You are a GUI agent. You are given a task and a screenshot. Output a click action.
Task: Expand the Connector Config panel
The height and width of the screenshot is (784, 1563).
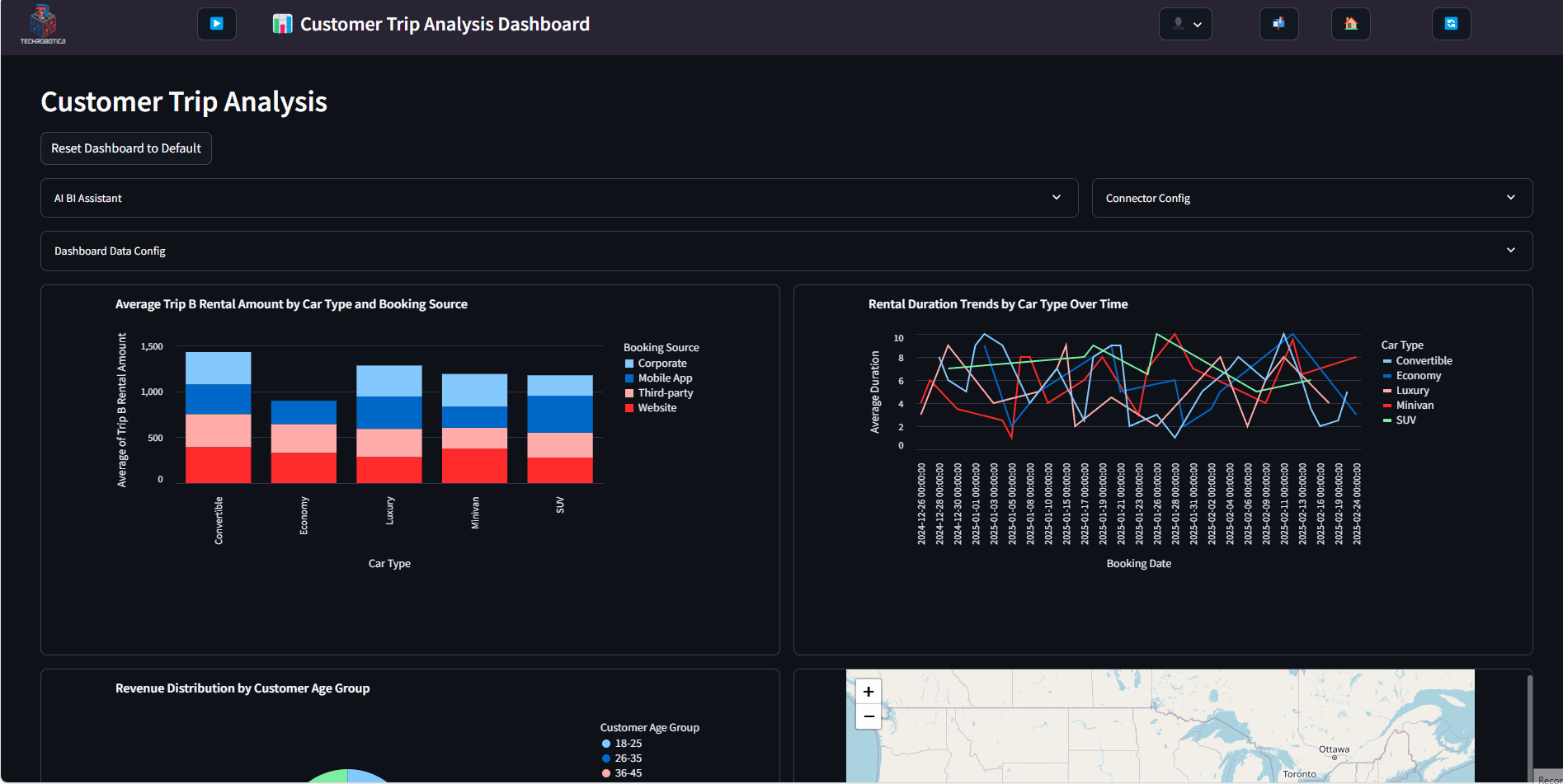tap(1312, 198)
